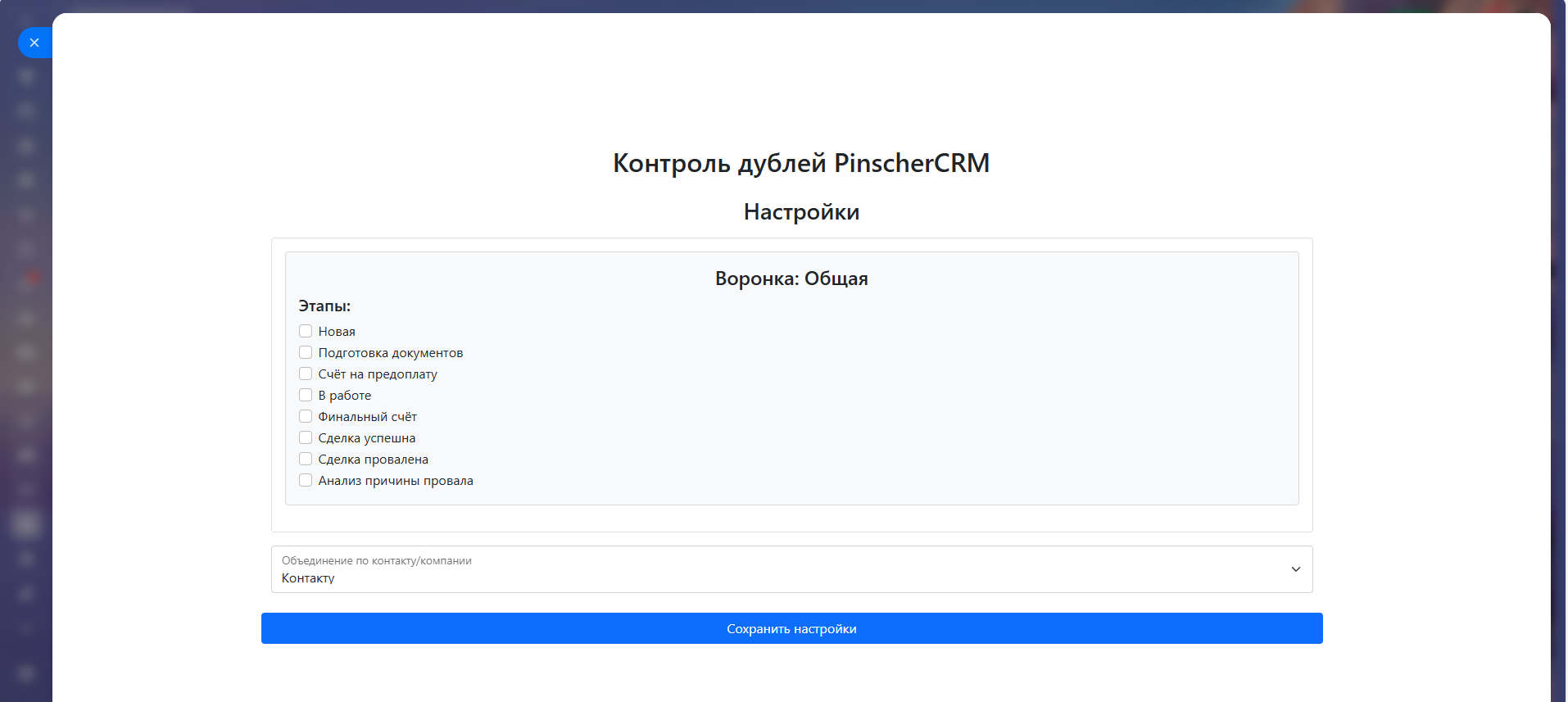Click the Сохранить настройки button
The width and height of the screenshot is (1568, 702).
791,628
